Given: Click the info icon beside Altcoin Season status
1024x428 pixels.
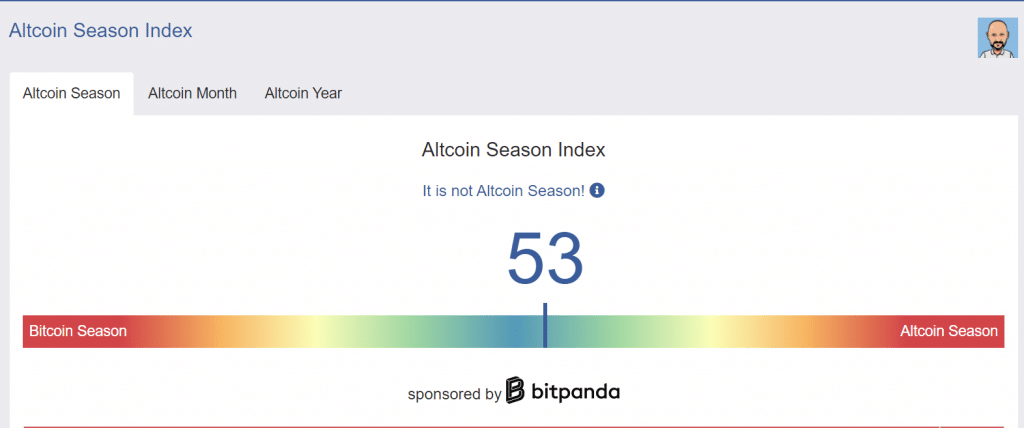Looking at the screenshot, I should pyautogui.click(x=597, y=191).
